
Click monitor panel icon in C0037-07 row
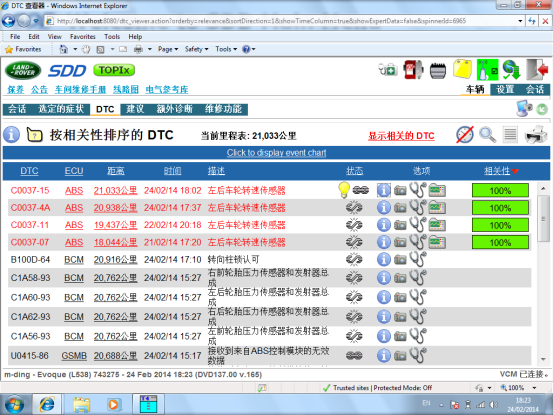(x=437, y=243)
